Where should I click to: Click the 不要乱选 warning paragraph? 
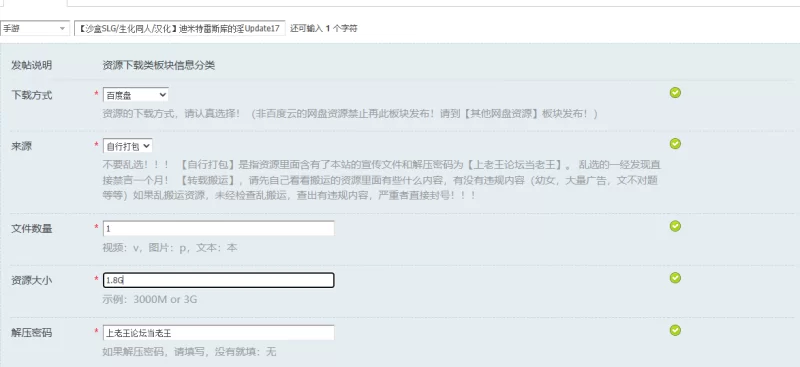point(382,180)
